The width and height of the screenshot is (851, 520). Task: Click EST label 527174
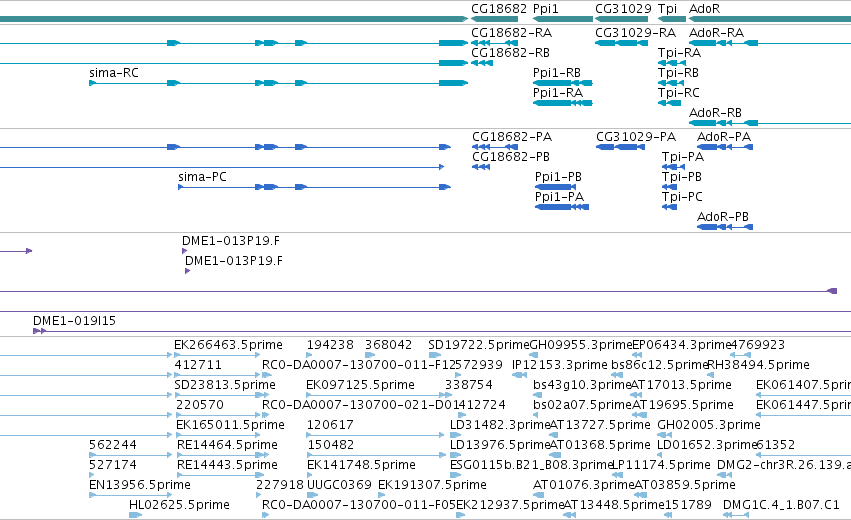(x=113, y=465)
